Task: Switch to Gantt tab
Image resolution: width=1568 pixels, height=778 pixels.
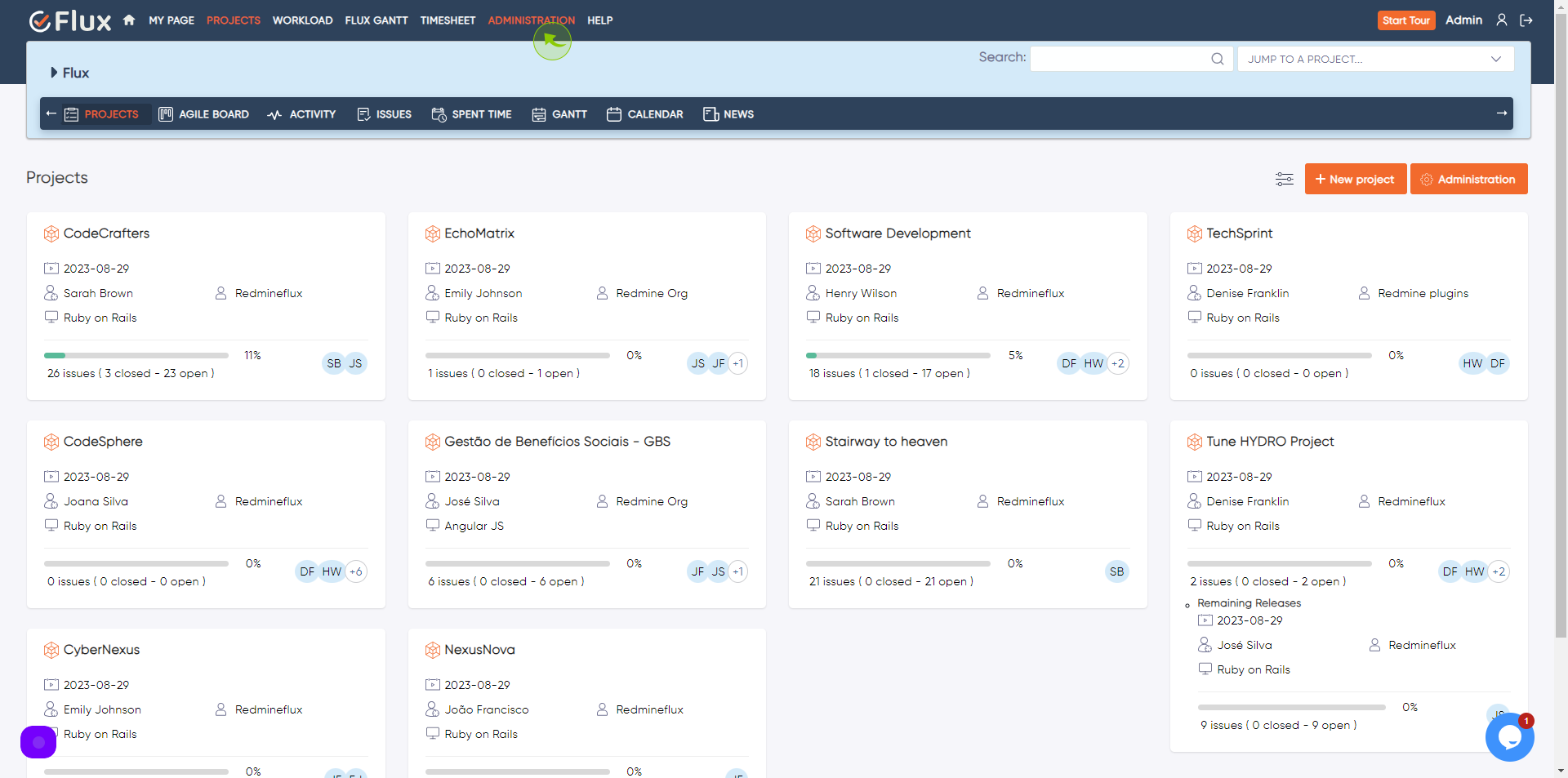Action: click(x=560, y=114)
